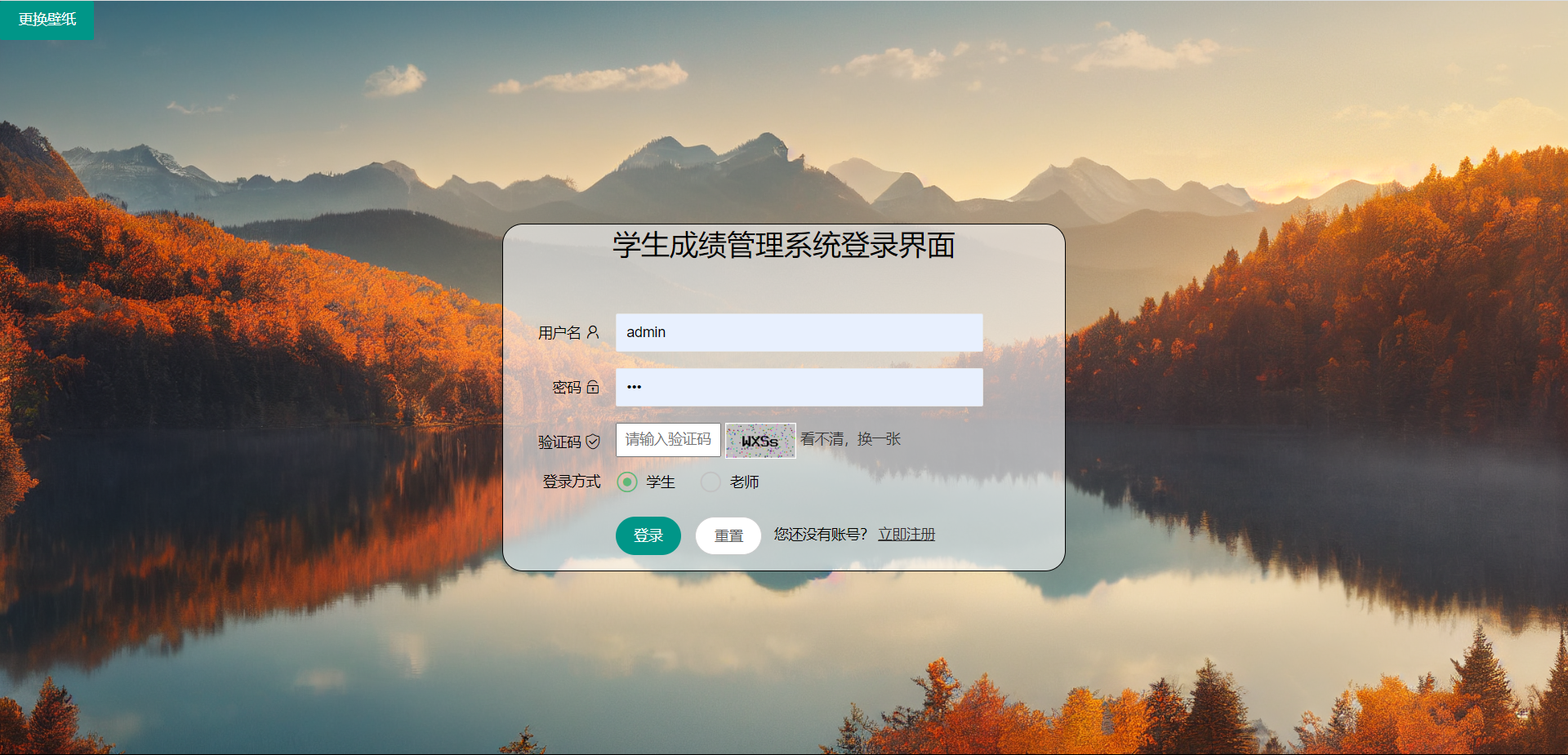This screenshot has height=755, width=1568.
Task: Click the lock icon beside 密码
Action: tap(593, 387)
